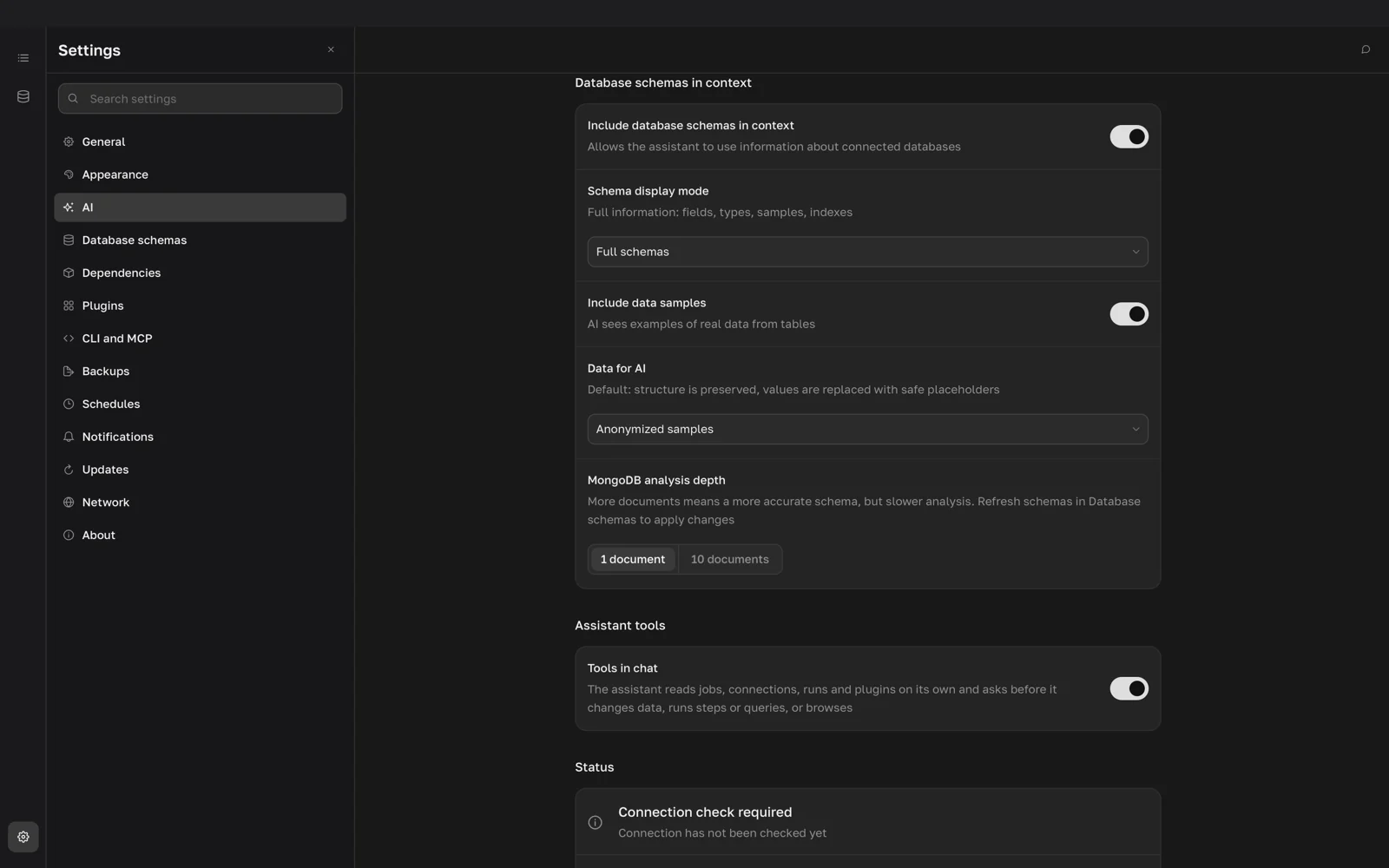This screenshot has width=1389, height=868.
Task: Click the Appearance palette icon
Action: click(x=69, y=174)
